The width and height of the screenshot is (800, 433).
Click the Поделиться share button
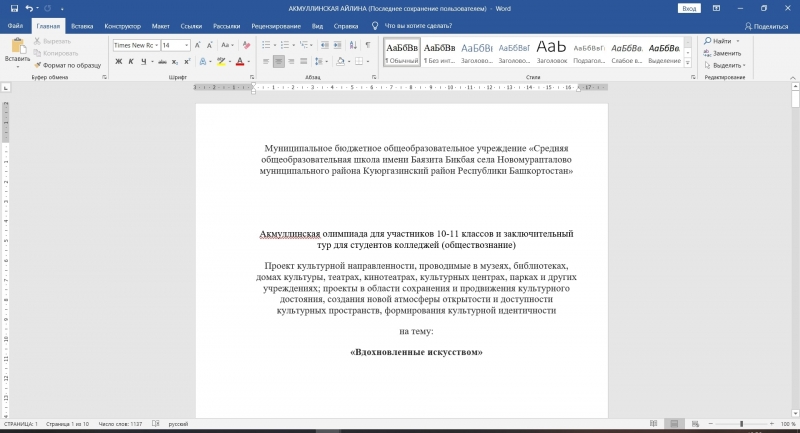tap(766, 26)
